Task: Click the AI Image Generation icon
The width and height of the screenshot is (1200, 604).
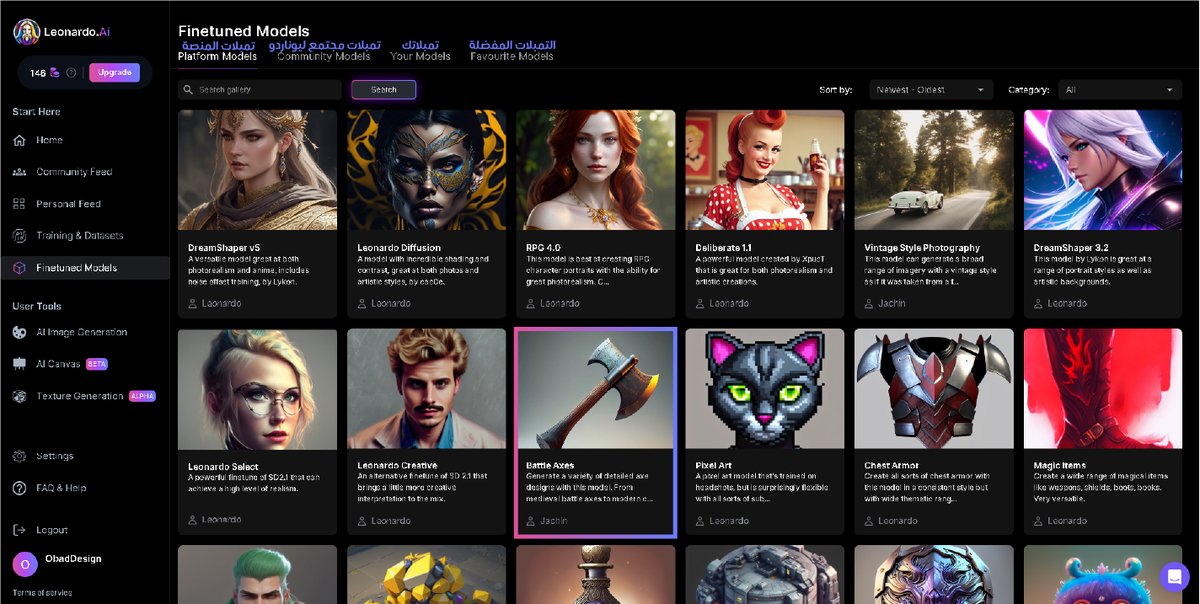Action: (19, 332)
